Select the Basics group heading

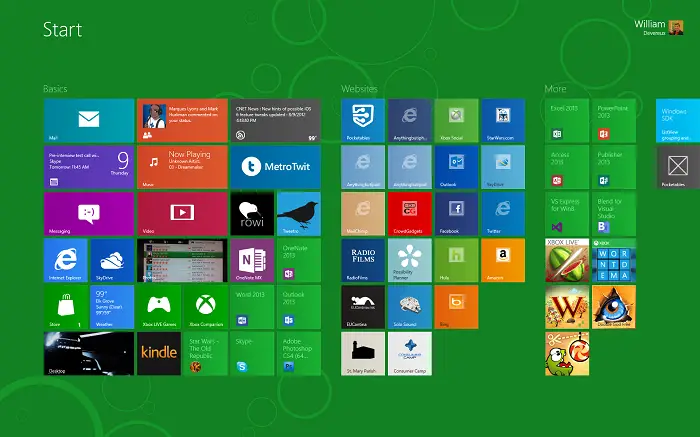[55, 89]
